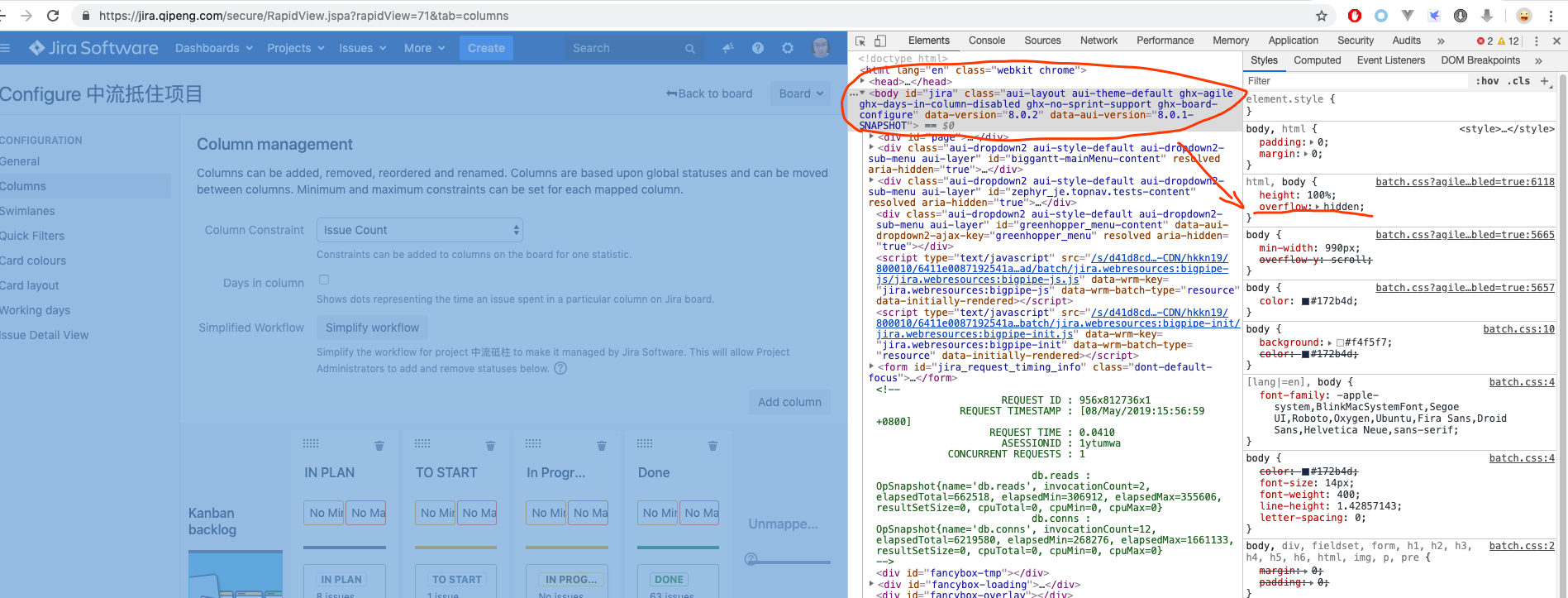1568x598 pixels.
Task: Click the DevTools inspect element picker icon
Action: coord(860,41)
